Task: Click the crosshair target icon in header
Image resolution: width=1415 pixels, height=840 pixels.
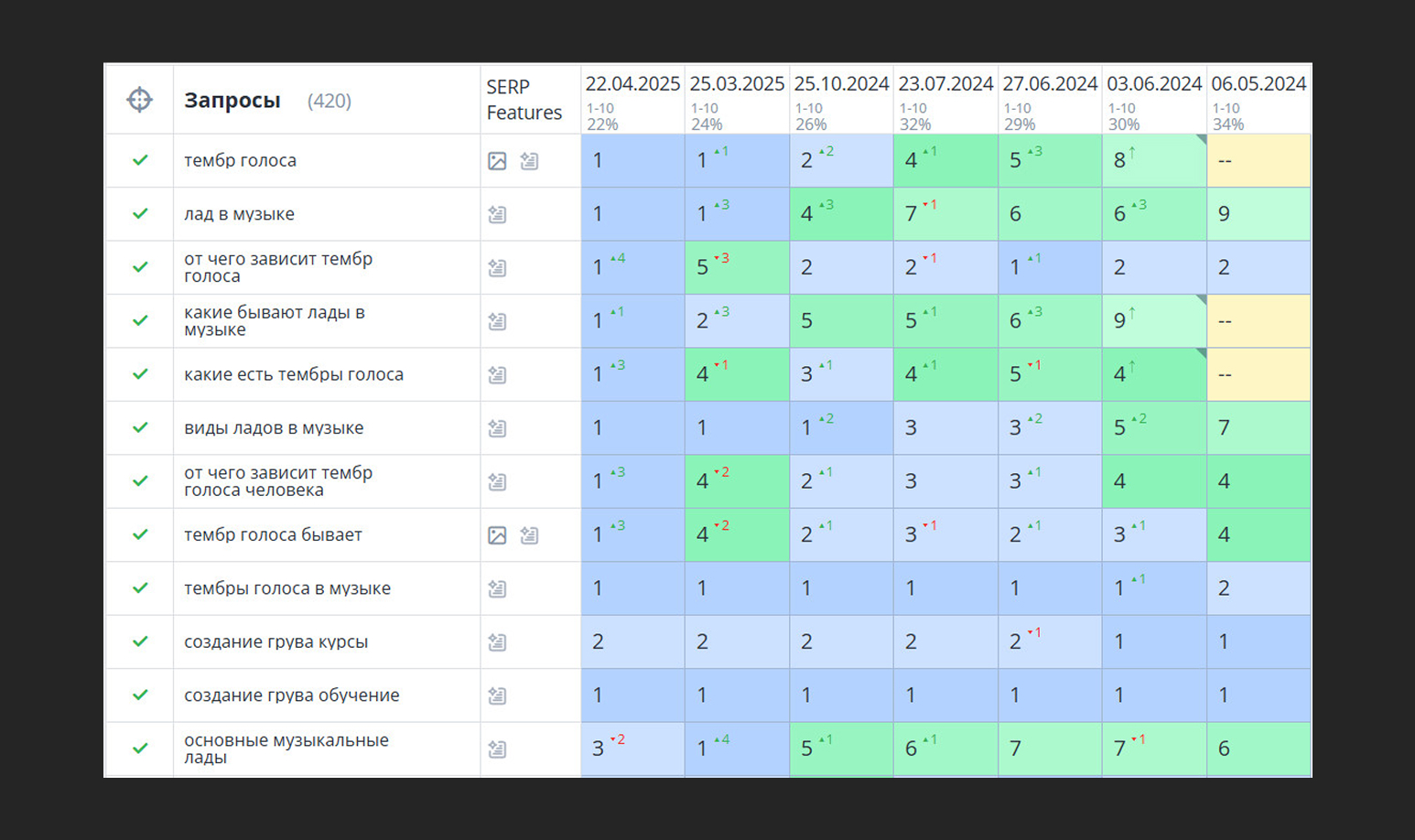Action: [139, 100]
